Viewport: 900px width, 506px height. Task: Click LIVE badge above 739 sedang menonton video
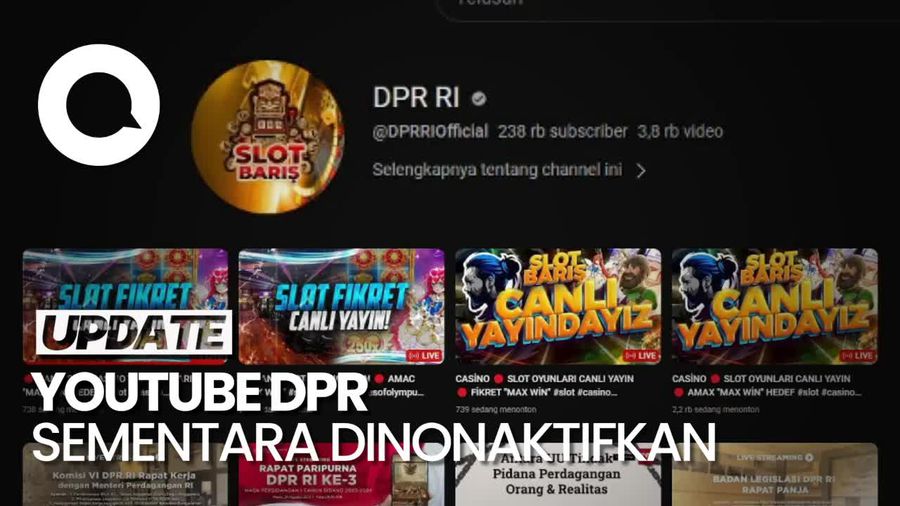641,356
